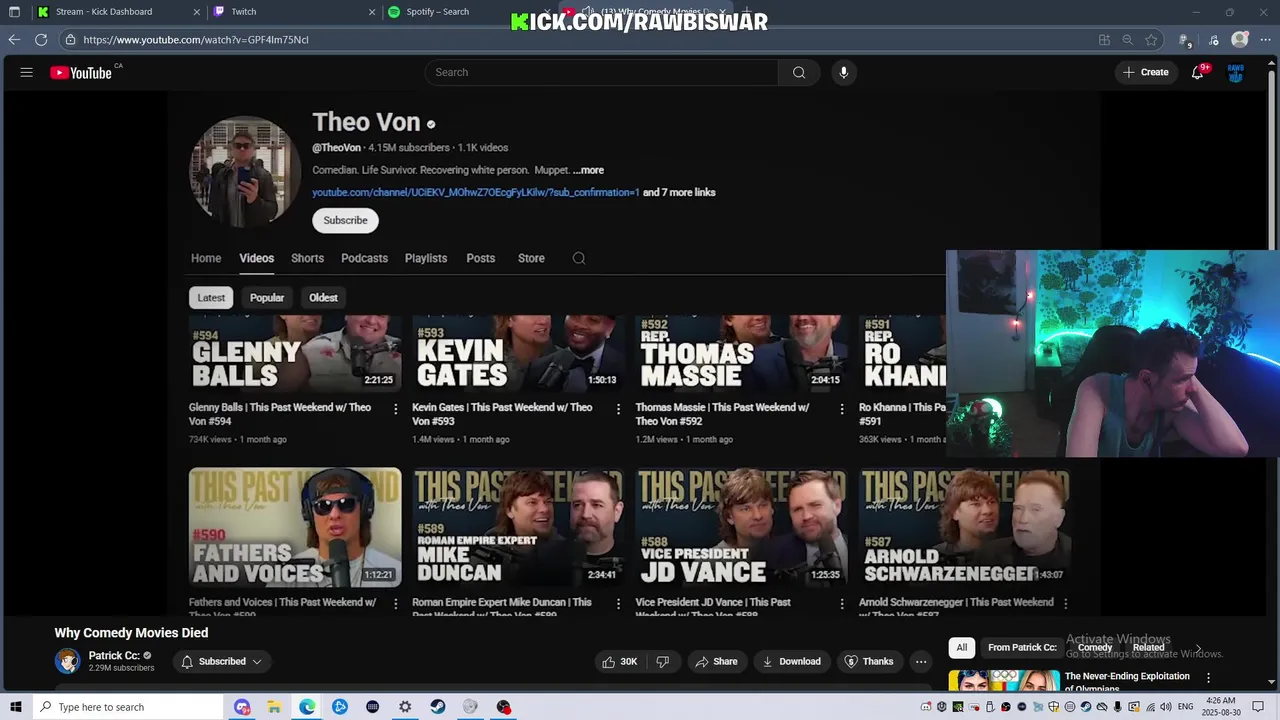Open options for JD Vance video
The height and width of the screenshot is (720, 1280).
point(841,603)
